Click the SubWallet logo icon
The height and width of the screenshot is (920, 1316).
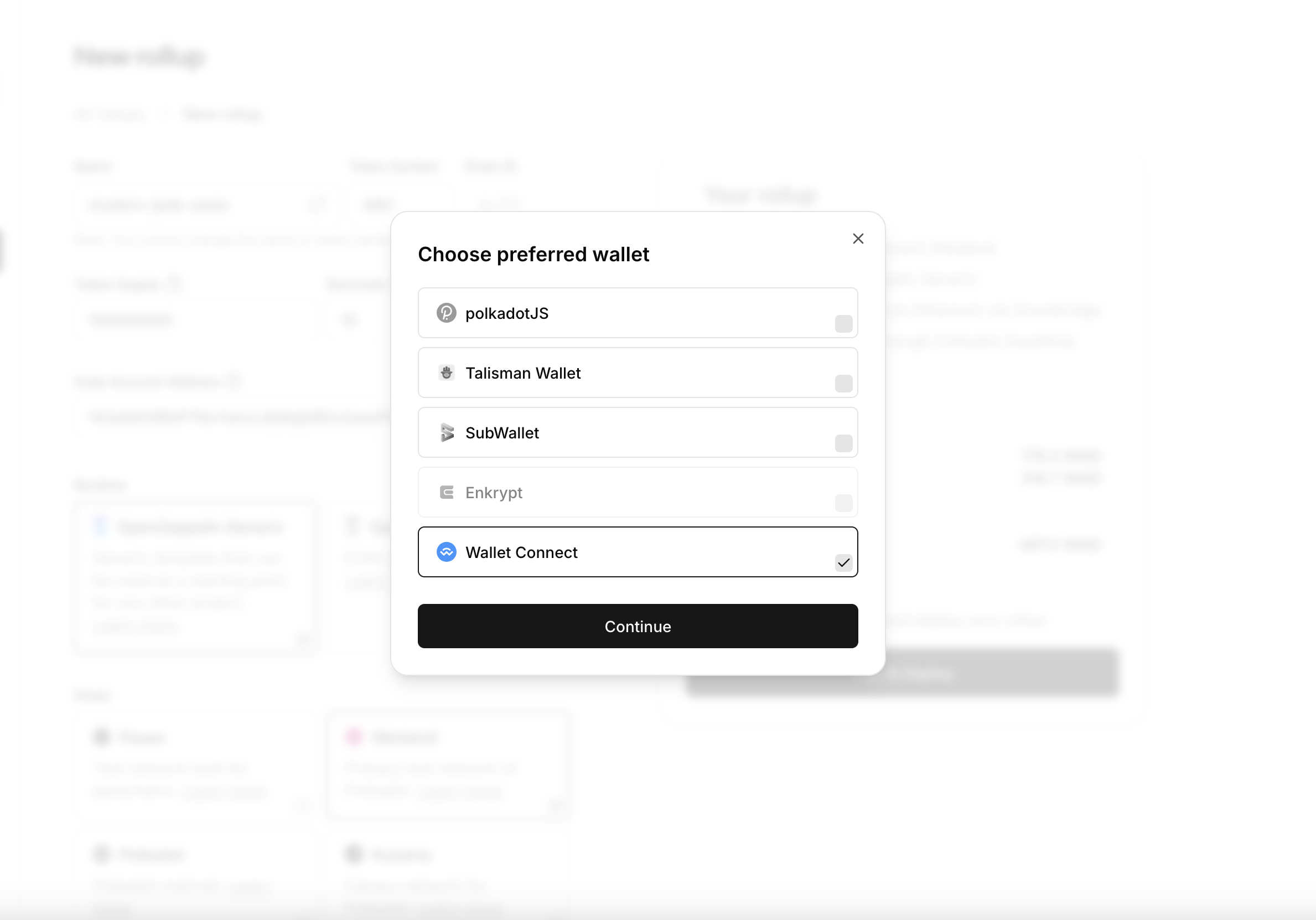coord(447,432)
